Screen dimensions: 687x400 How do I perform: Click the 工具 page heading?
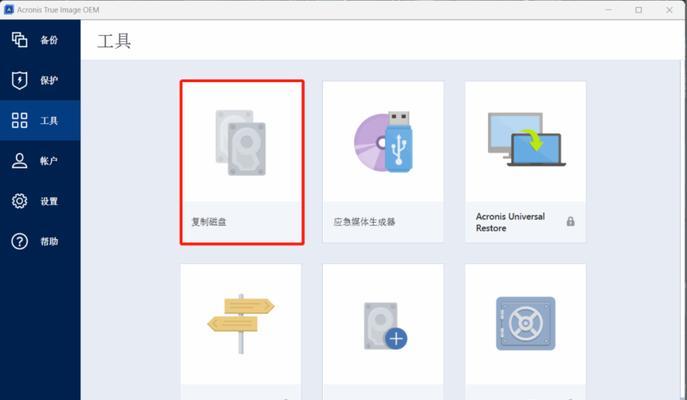[x=114, y=41]
